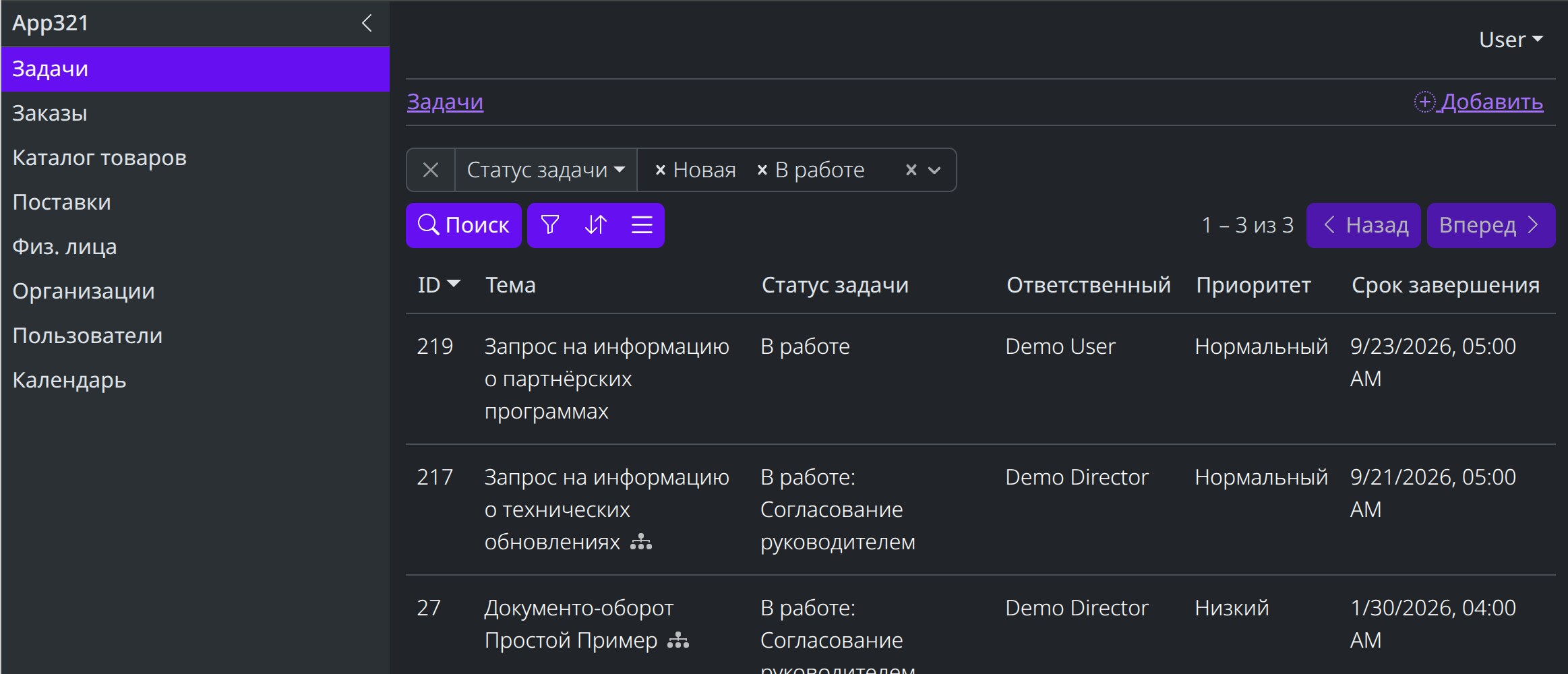Open the Статус задачи filter field dropdown
Viewport: 1568px width, 674px height.
pyautogui.click(x=546, y=170)
